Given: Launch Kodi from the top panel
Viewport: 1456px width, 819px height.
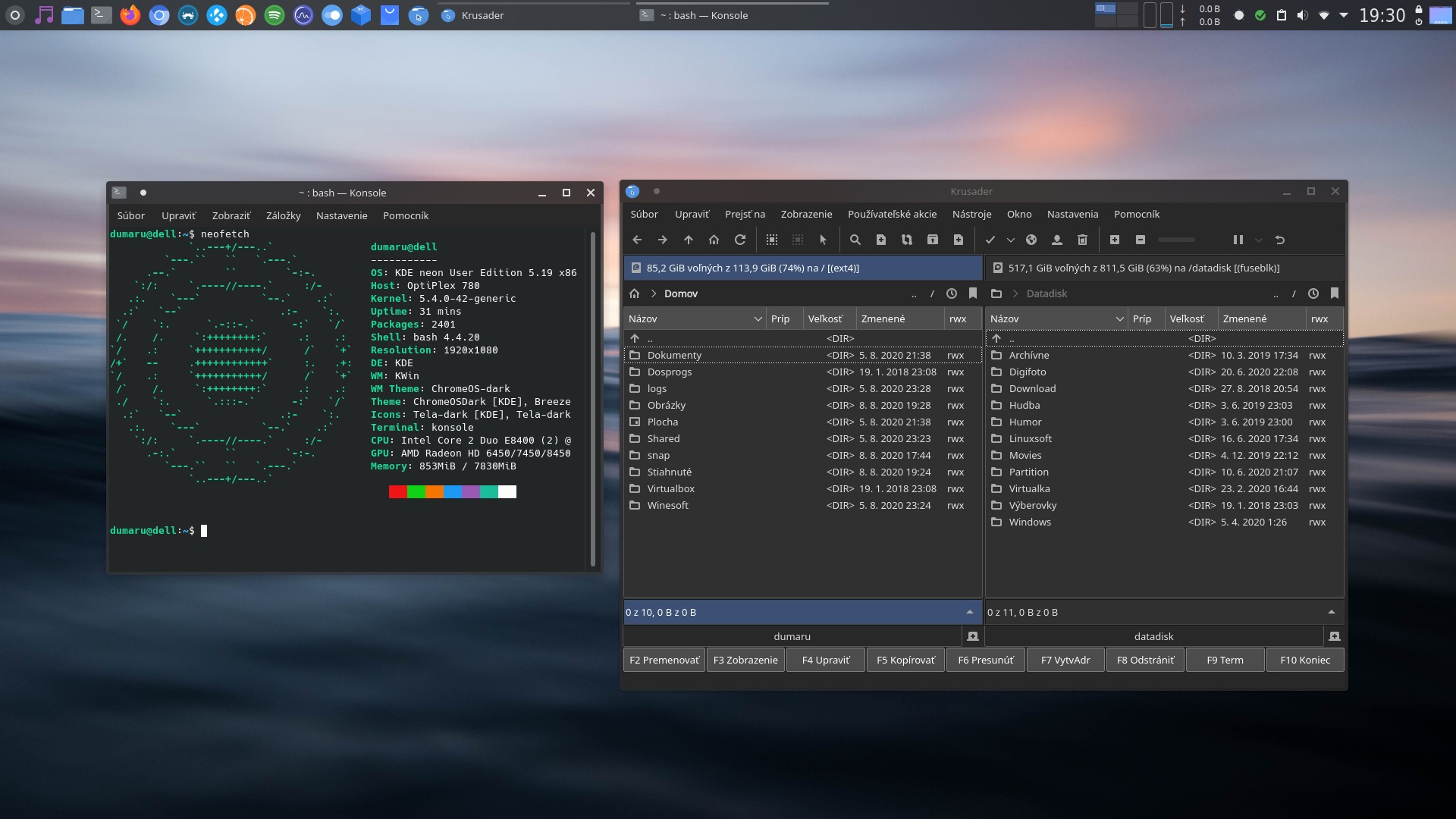Looking at the screenshot, I should coord(217,15).
